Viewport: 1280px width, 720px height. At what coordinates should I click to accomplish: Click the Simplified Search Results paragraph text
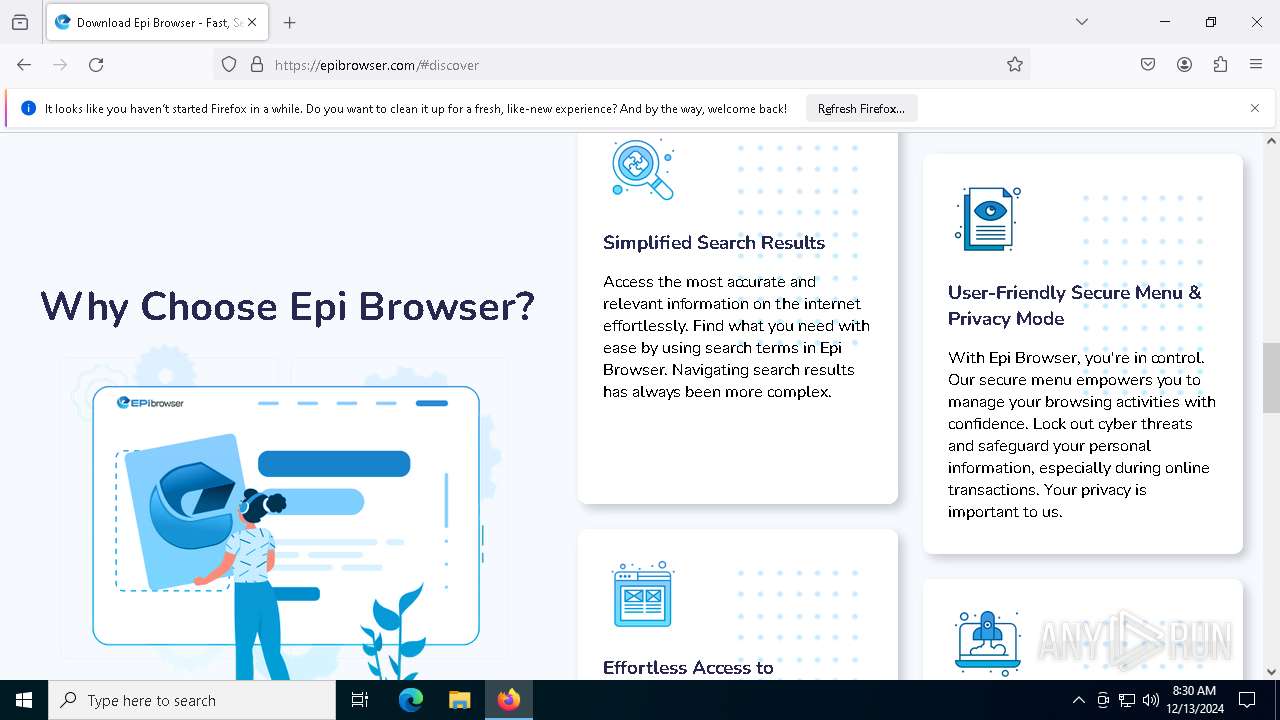click(x=737, y=336)
